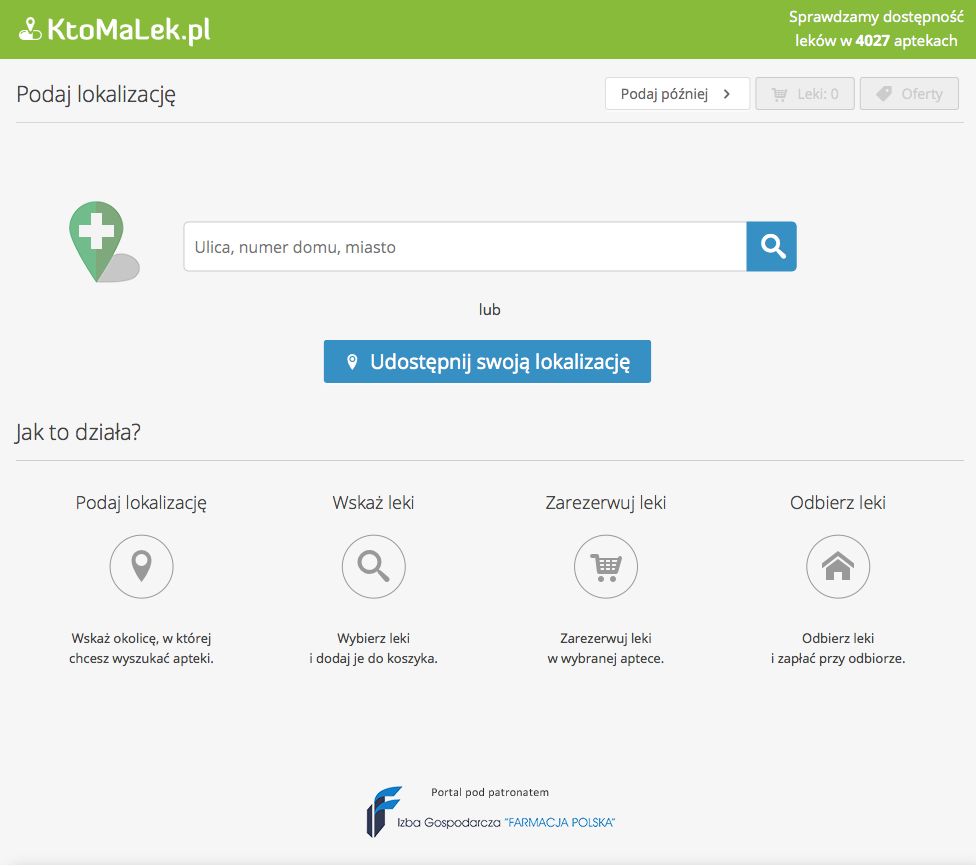Click the tag icon beside Oferty
This screenshot has height=867, width=976.
coord(884,94)
